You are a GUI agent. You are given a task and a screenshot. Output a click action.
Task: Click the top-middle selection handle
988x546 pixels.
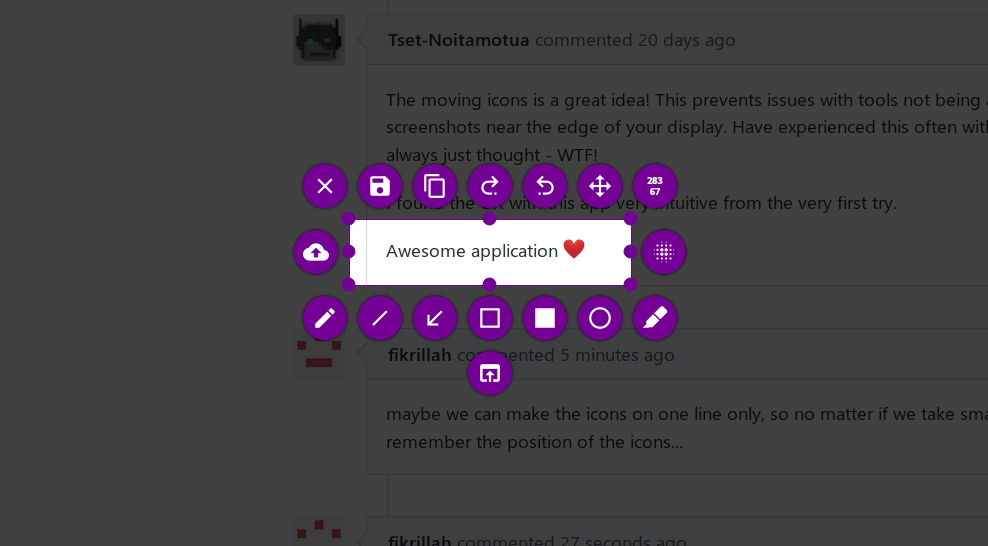(490, 219)
